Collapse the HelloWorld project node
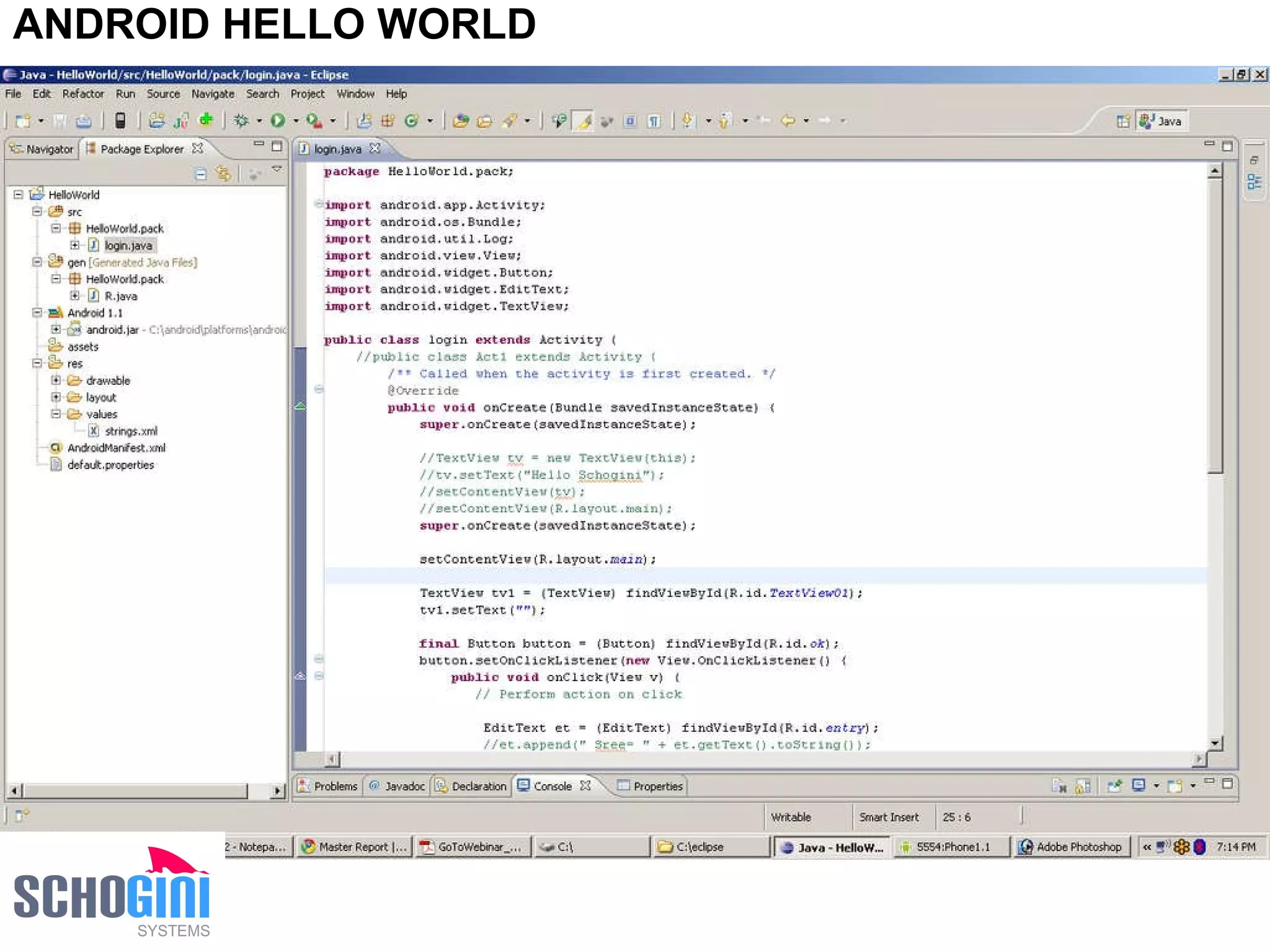1270x952 pixels. [x=19, y=195]
